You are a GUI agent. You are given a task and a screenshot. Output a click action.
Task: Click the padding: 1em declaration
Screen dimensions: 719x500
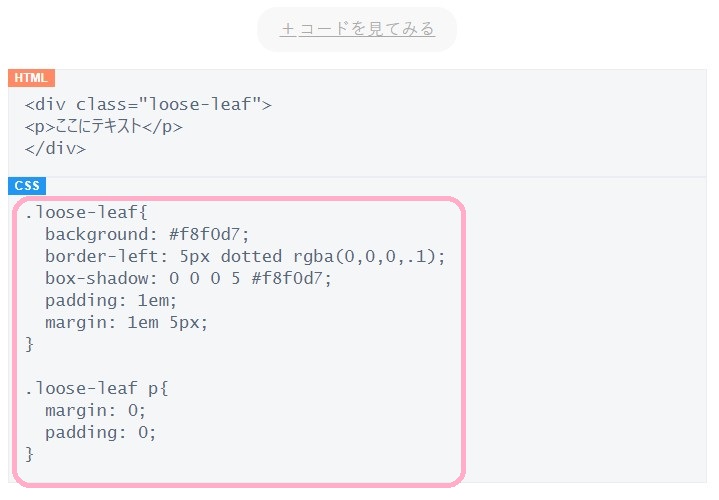pyautogui.click(x=111, y=301)
